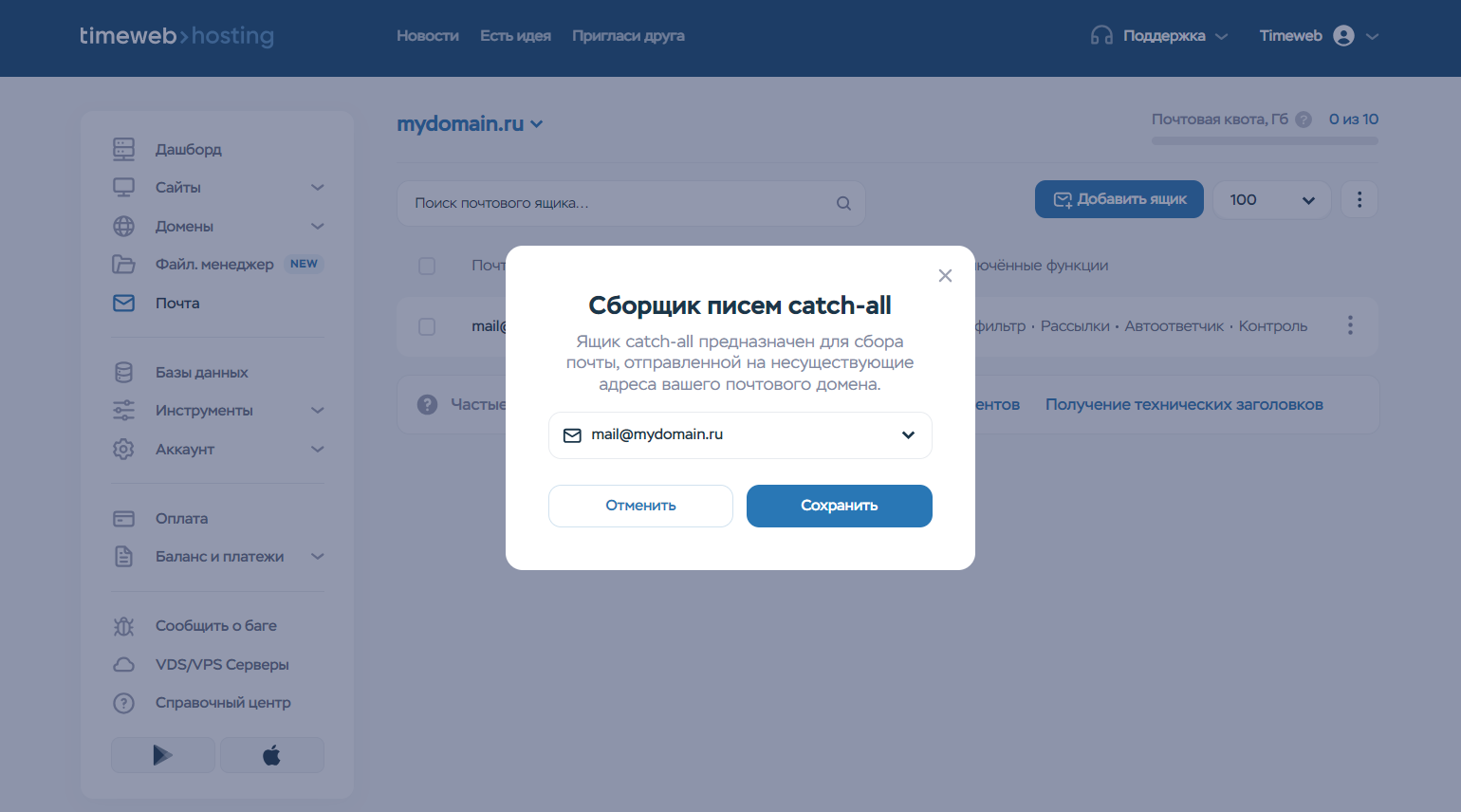Viewport: 1461px width, 812px height.
Task: Click the search magnifier icon
Action: point(843,203)
